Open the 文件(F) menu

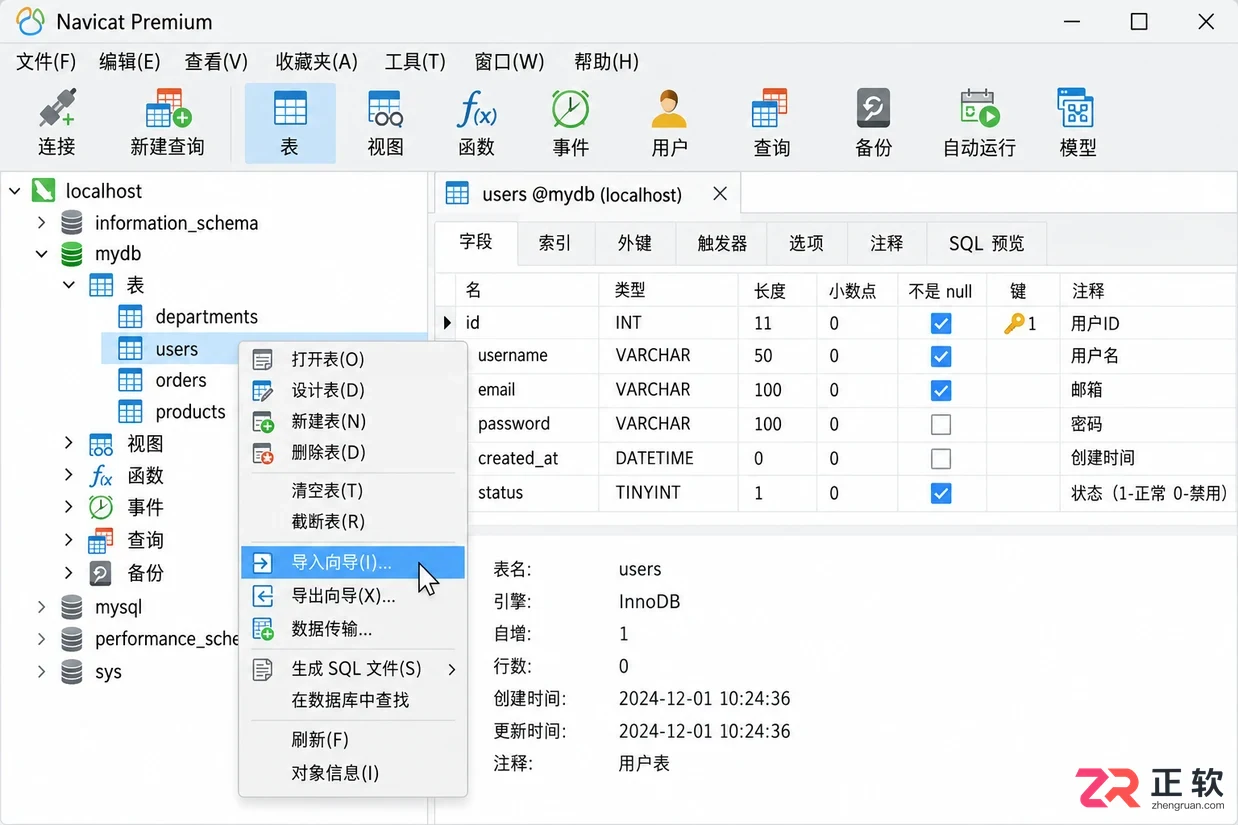46,62
